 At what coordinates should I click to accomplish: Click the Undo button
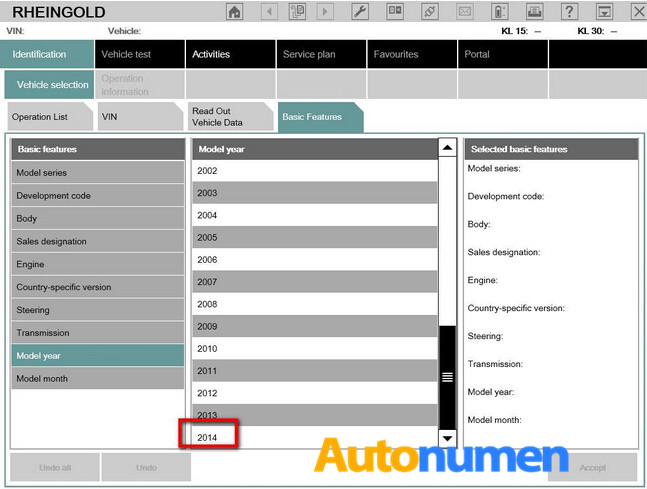tap(146, 467)
